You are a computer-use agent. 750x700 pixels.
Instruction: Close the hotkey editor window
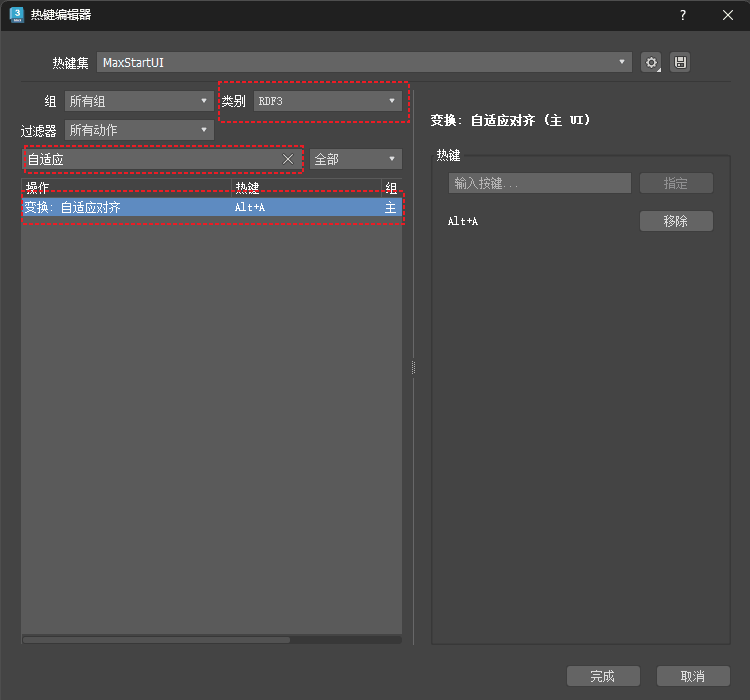pyautogui.click(x=727, y=15)
